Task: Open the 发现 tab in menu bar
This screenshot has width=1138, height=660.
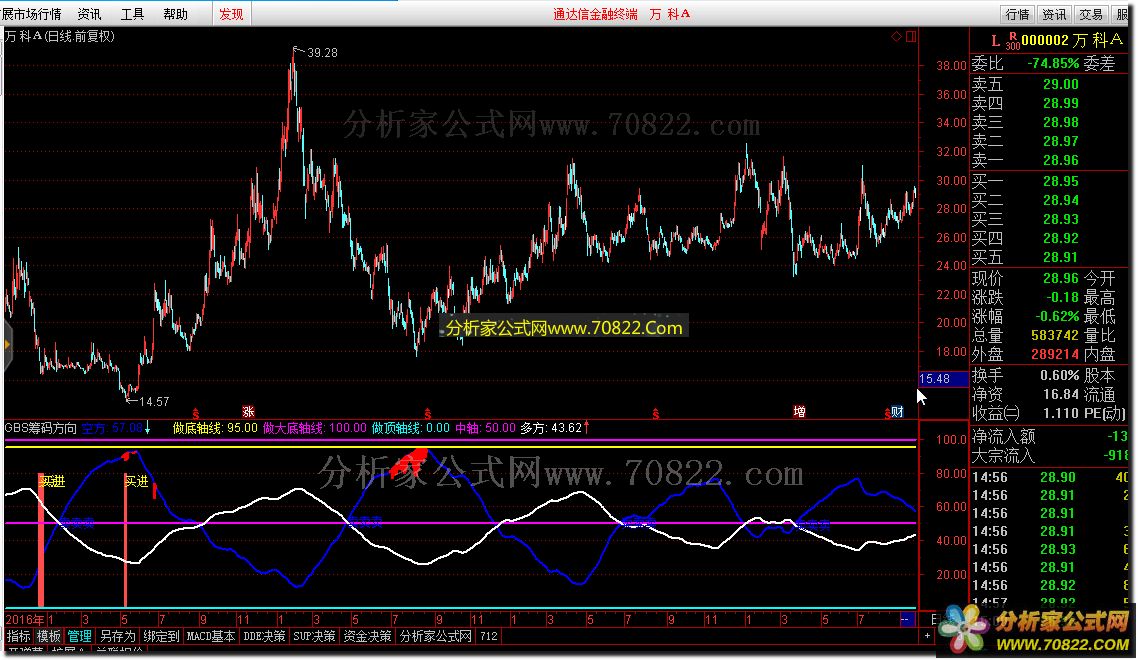Action: 232,14
